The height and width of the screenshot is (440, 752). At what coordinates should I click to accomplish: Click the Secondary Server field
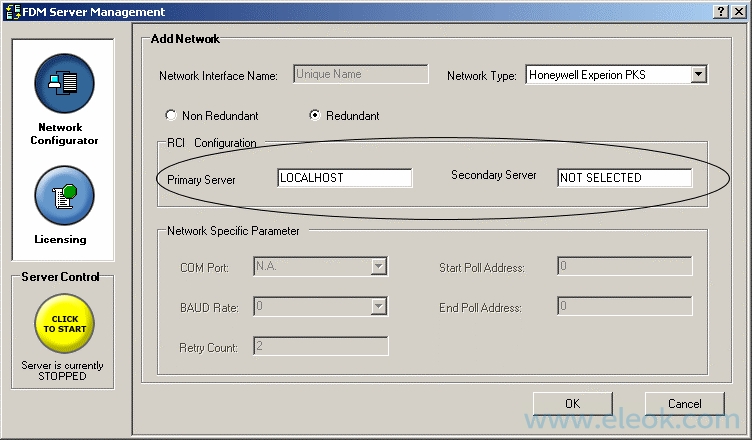[x=624, y=178]
